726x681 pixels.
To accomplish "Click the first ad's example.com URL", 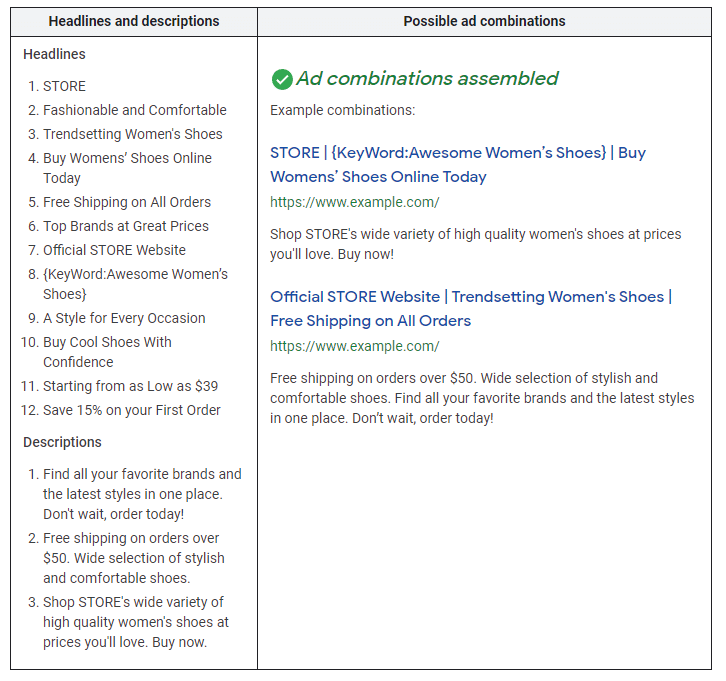I will [x=354, y=202].
